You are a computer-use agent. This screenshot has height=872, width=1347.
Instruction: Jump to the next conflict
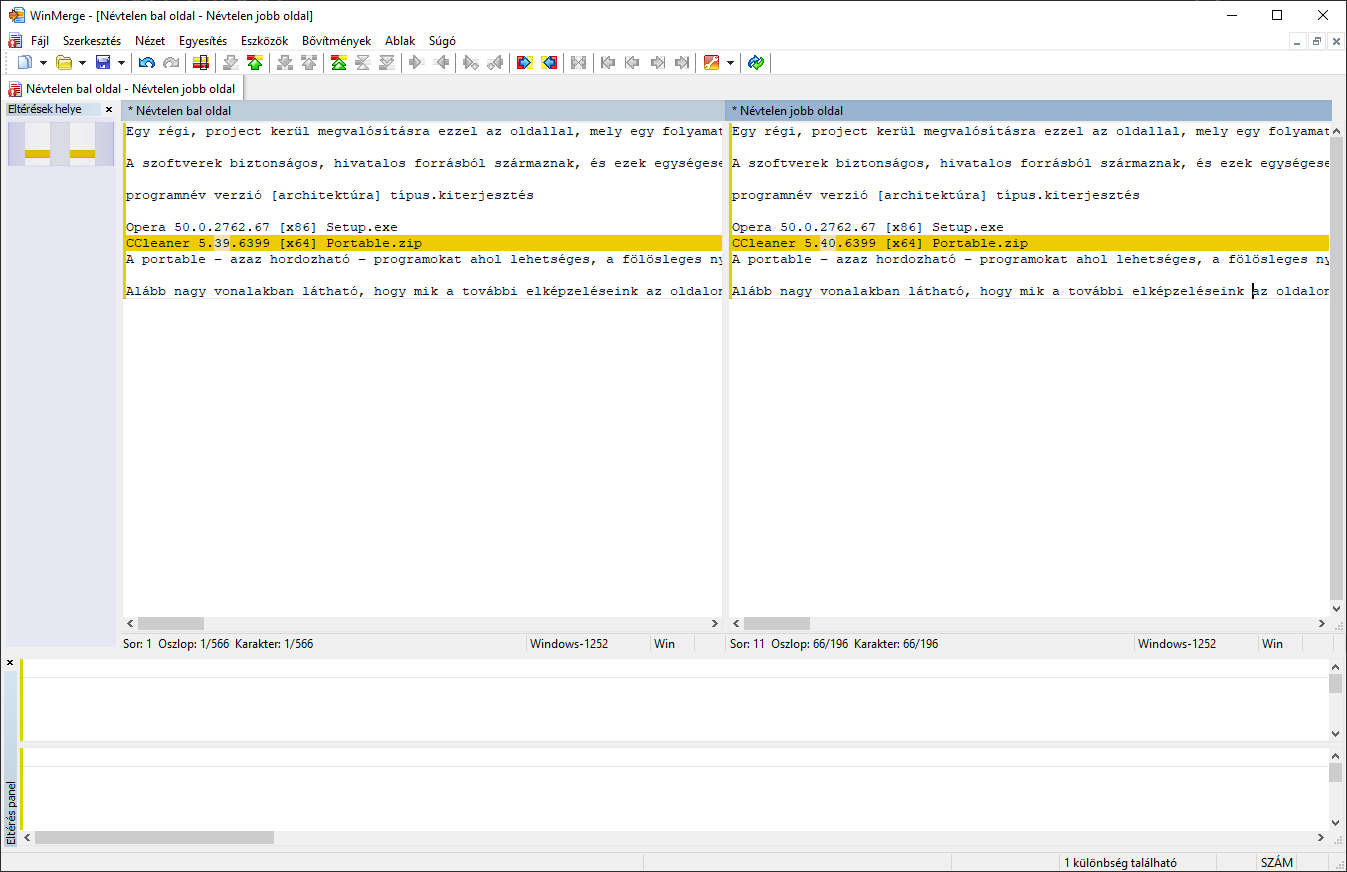coord(285,63)
